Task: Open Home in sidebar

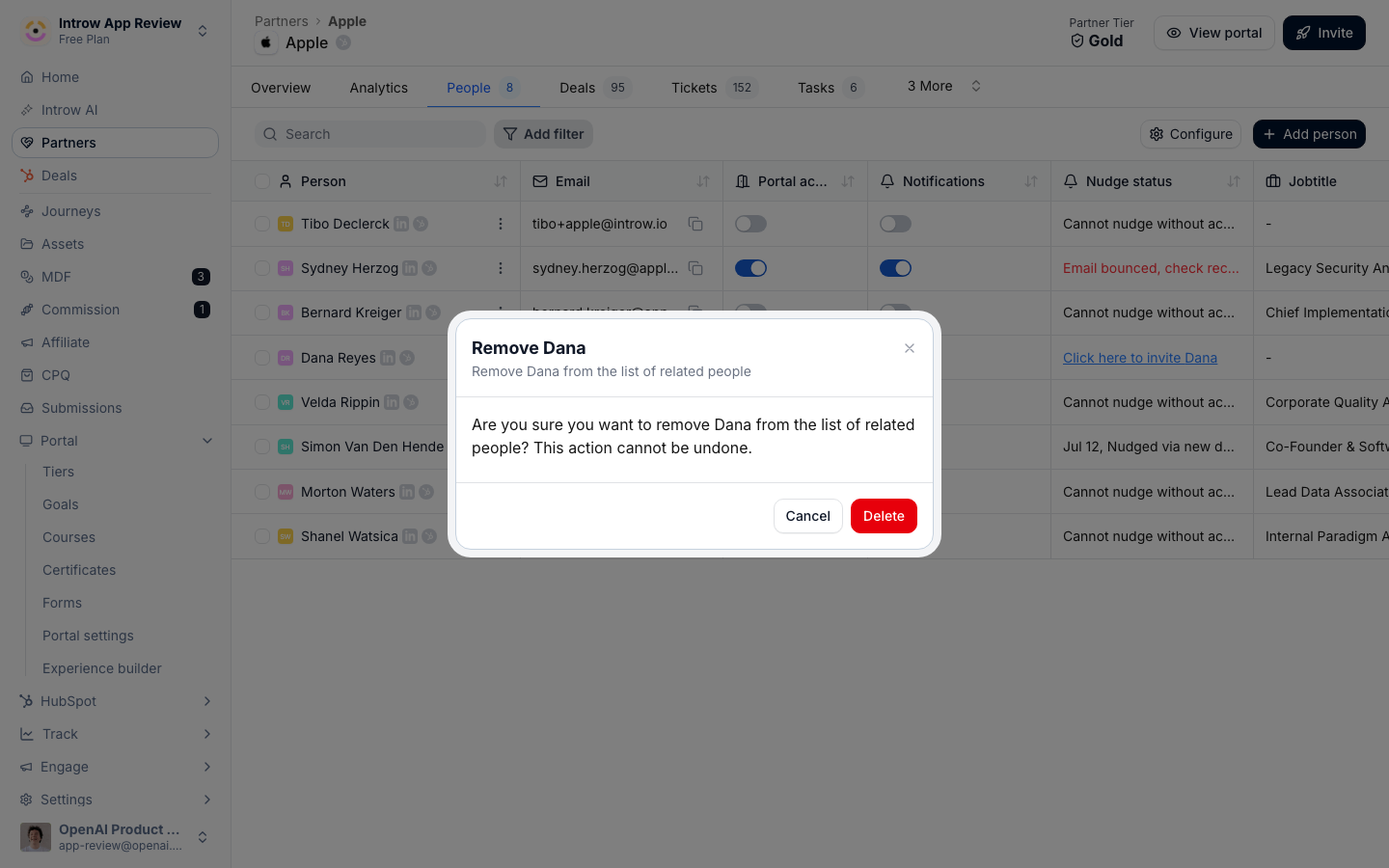Action: pos(115,77)
